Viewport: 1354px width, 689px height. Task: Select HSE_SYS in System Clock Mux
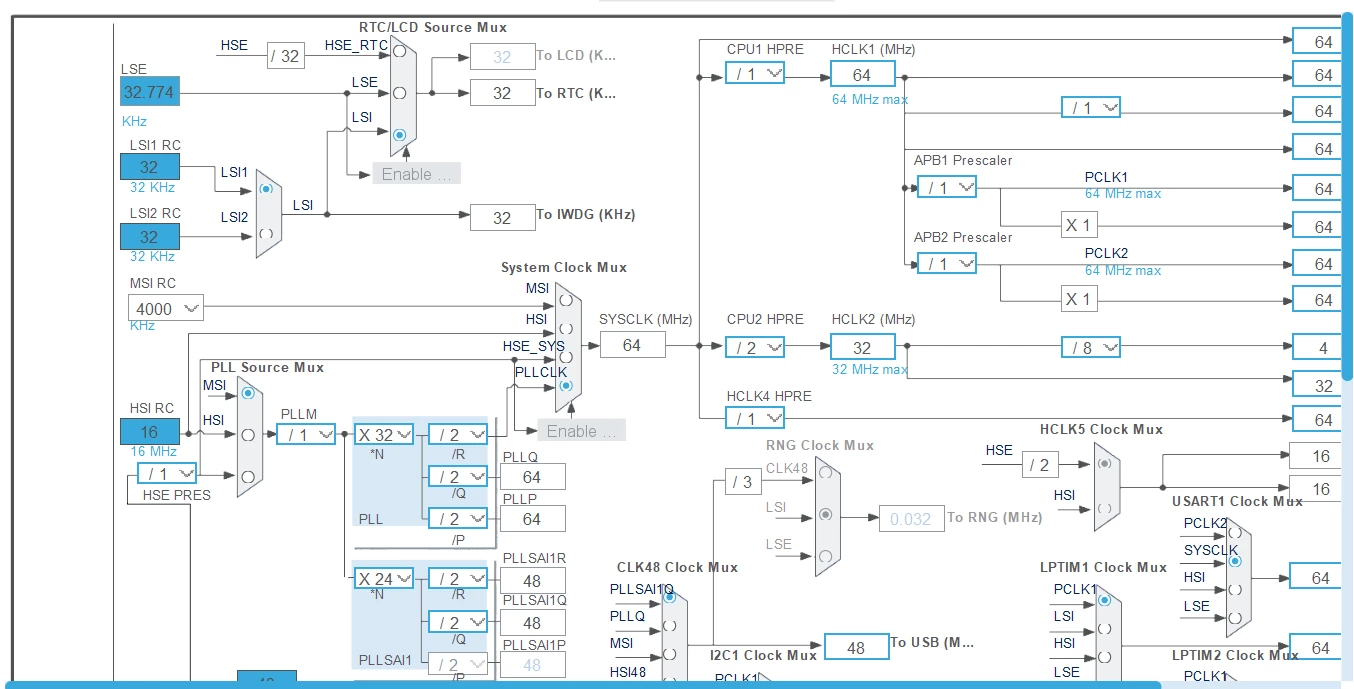(566, 356)
